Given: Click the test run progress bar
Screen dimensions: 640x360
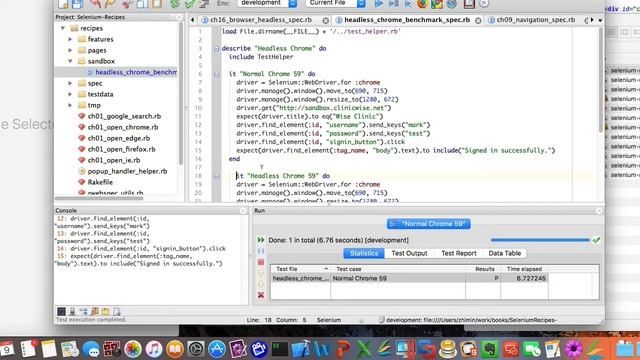Looking at the screenshot, I should pyautogui.click(x=540, y=240).
